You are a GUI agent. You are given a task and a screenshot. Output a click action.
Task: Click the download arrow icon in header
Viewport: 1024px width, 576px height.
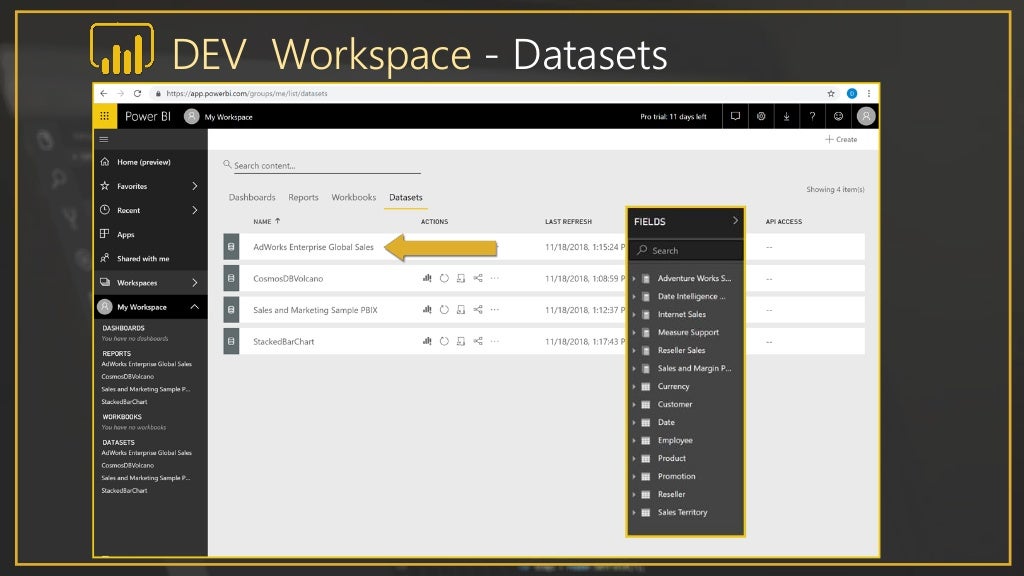787,116
